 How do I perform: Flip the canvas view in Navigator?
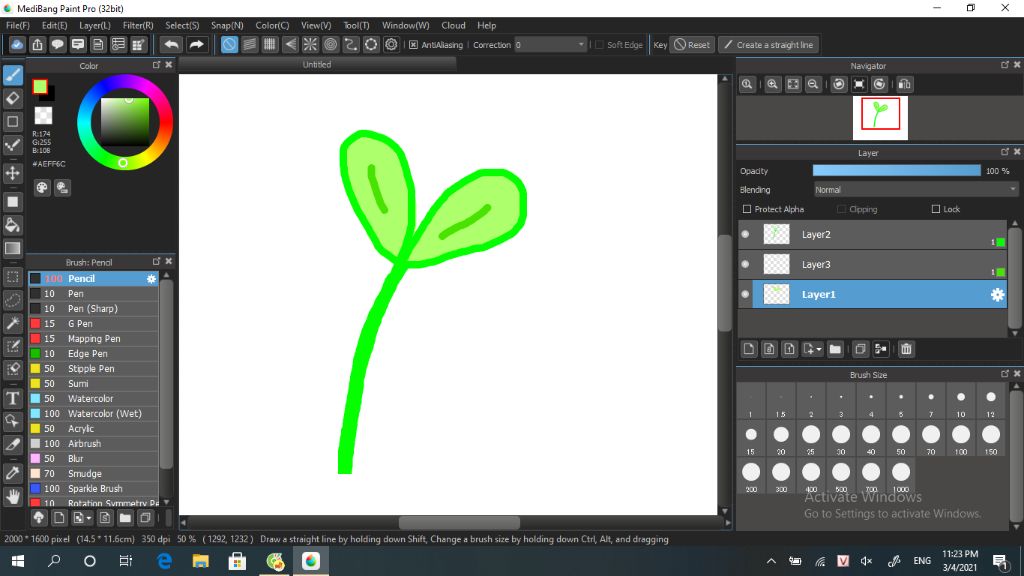[x=904, y=84]
